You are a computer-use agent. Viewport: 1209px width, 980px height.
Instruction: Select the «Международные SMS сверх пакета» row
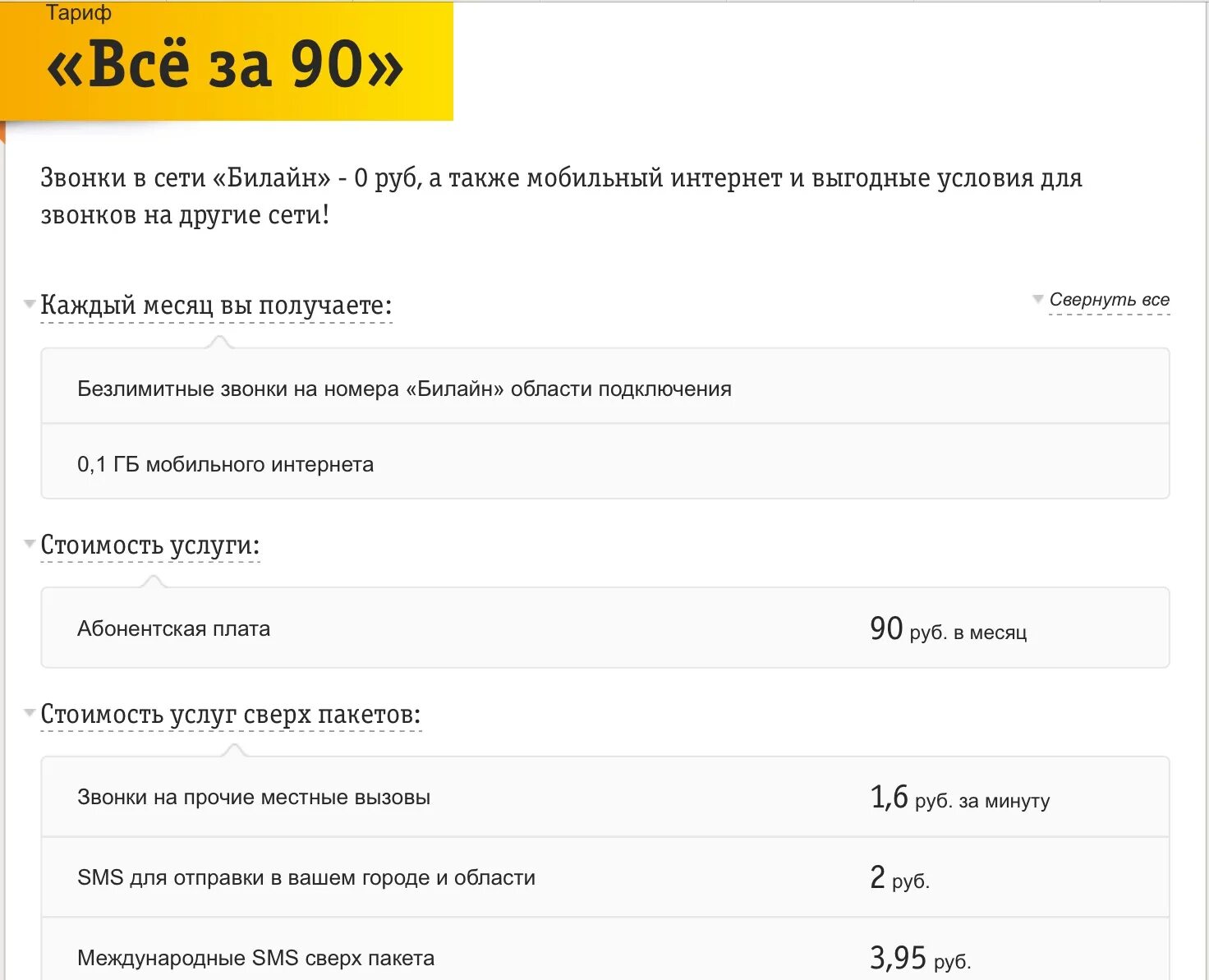[605, 949]
